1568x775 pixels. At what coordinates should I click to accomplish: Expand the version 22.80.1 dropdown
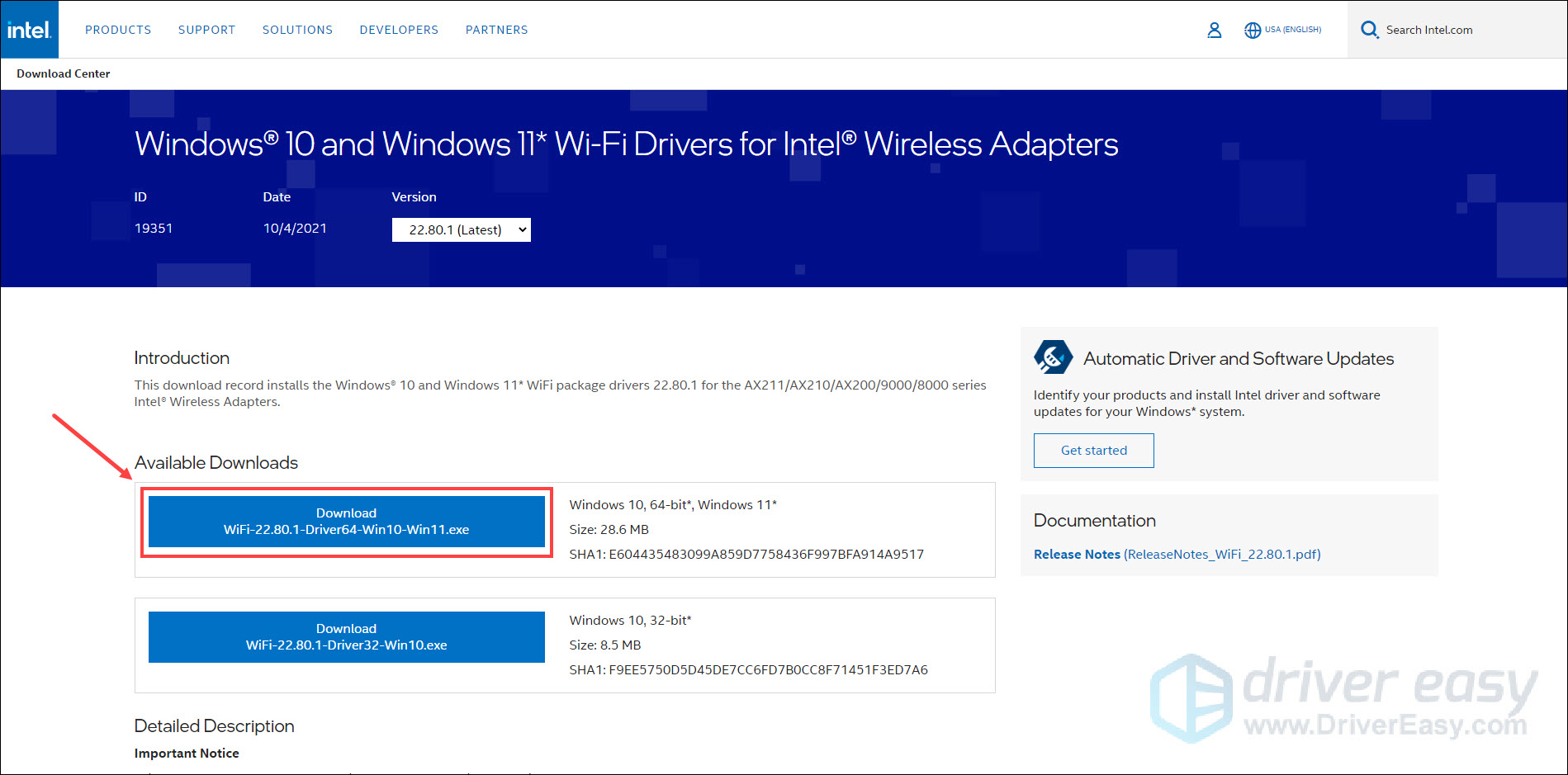pos(461,229)
